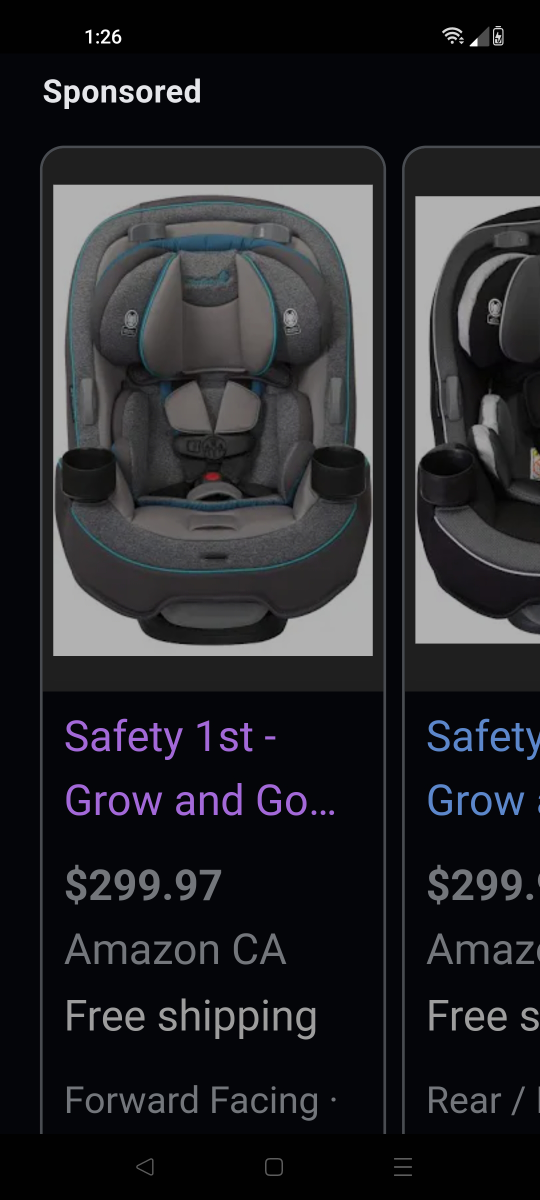Tap the partially visible seller on second card
Screen dimensions: 540x1200
point(483,950)
